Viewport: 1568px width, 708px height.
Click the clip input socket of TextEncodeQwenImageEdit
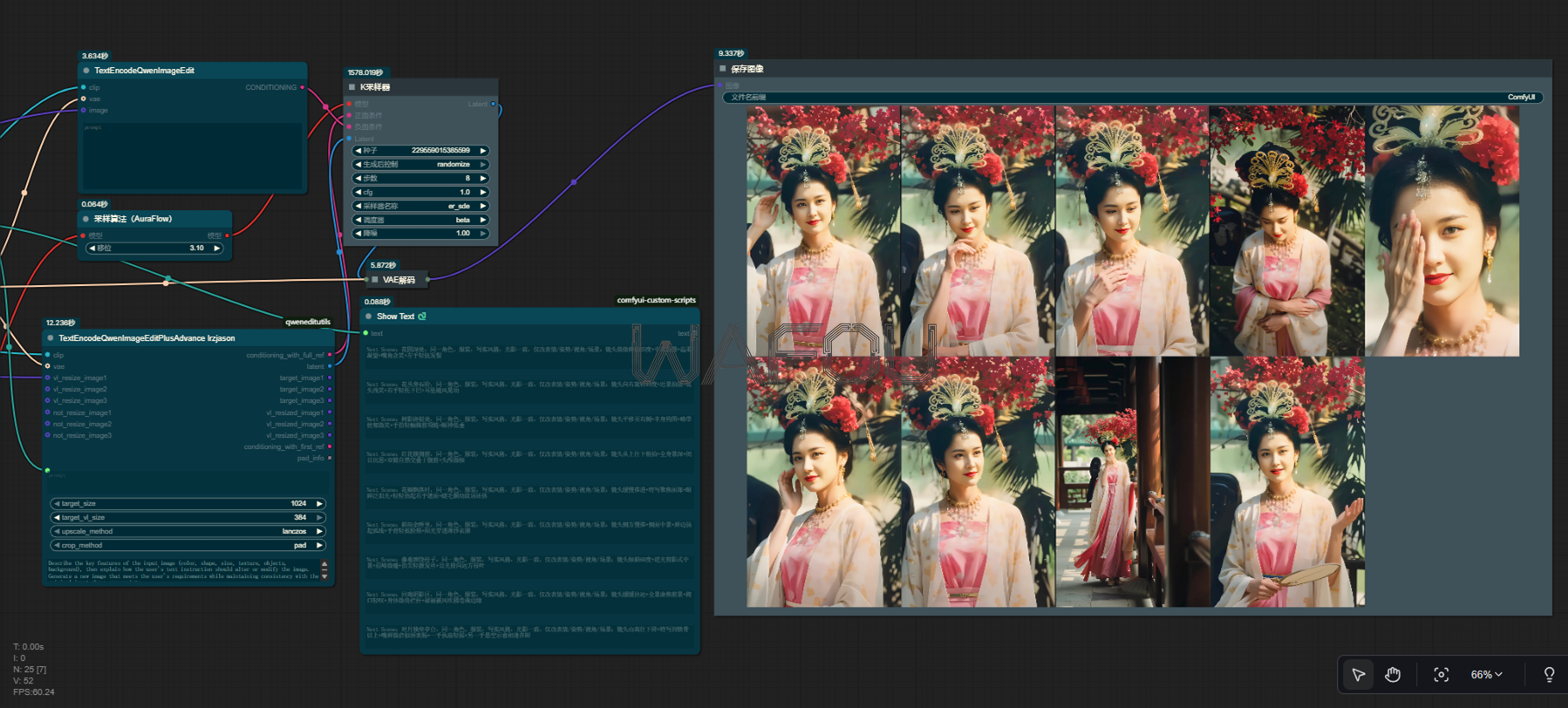tap(84, 87)
